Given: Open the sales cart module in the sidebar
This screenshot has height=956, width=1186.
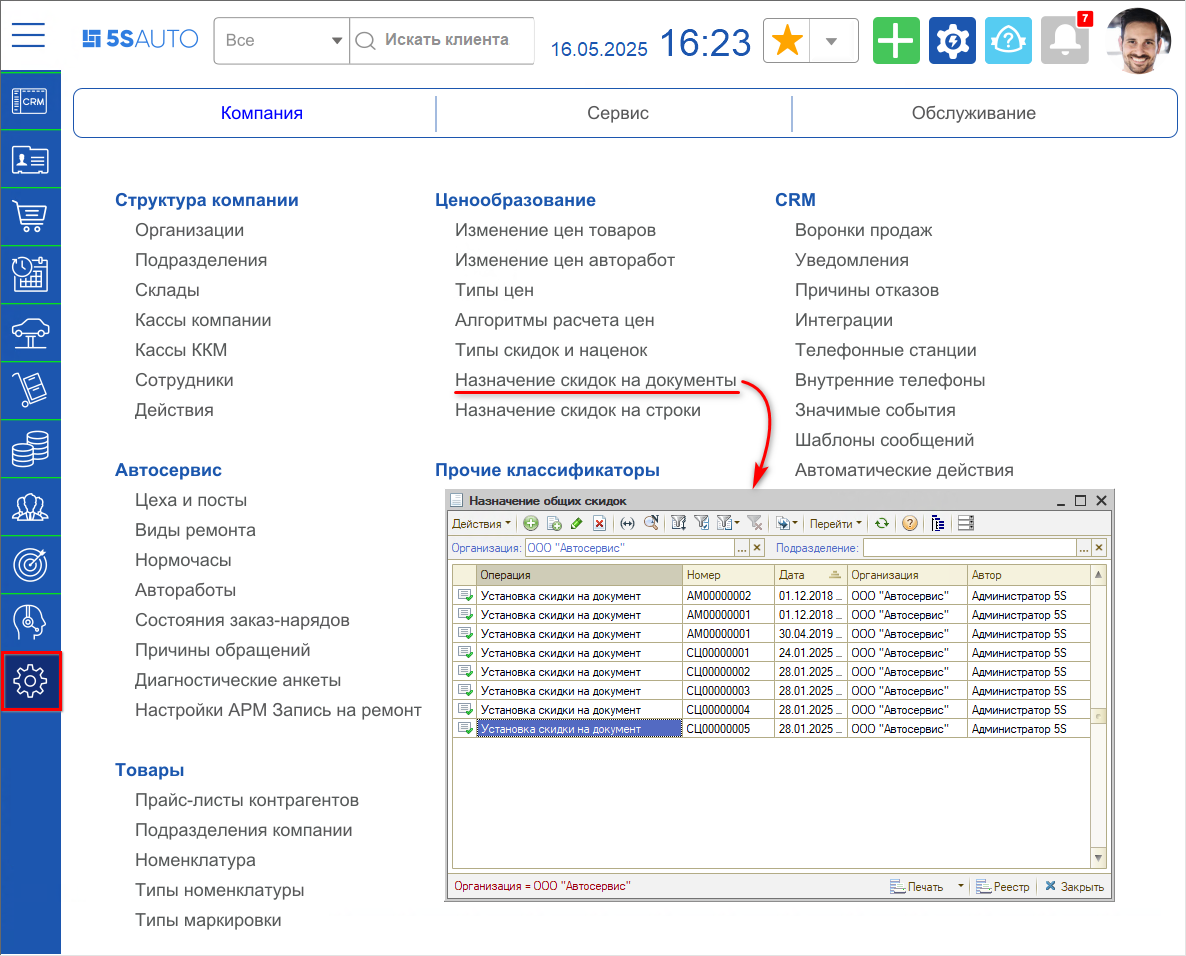Looking at the screenshot, I should [x=30, y=217].
